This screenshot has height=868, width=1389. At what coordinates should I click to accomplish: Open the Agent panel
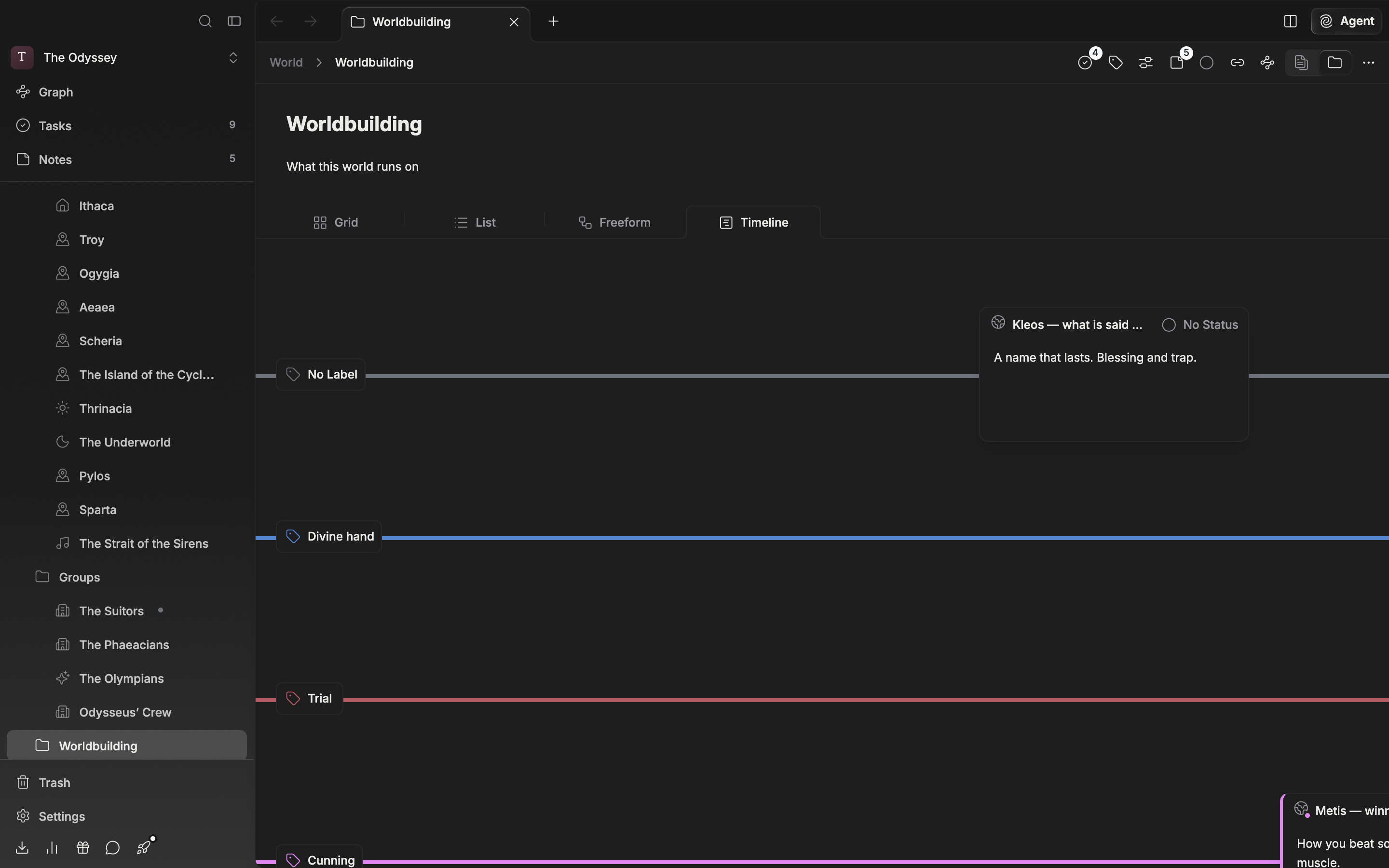(x=1347, y=21)
